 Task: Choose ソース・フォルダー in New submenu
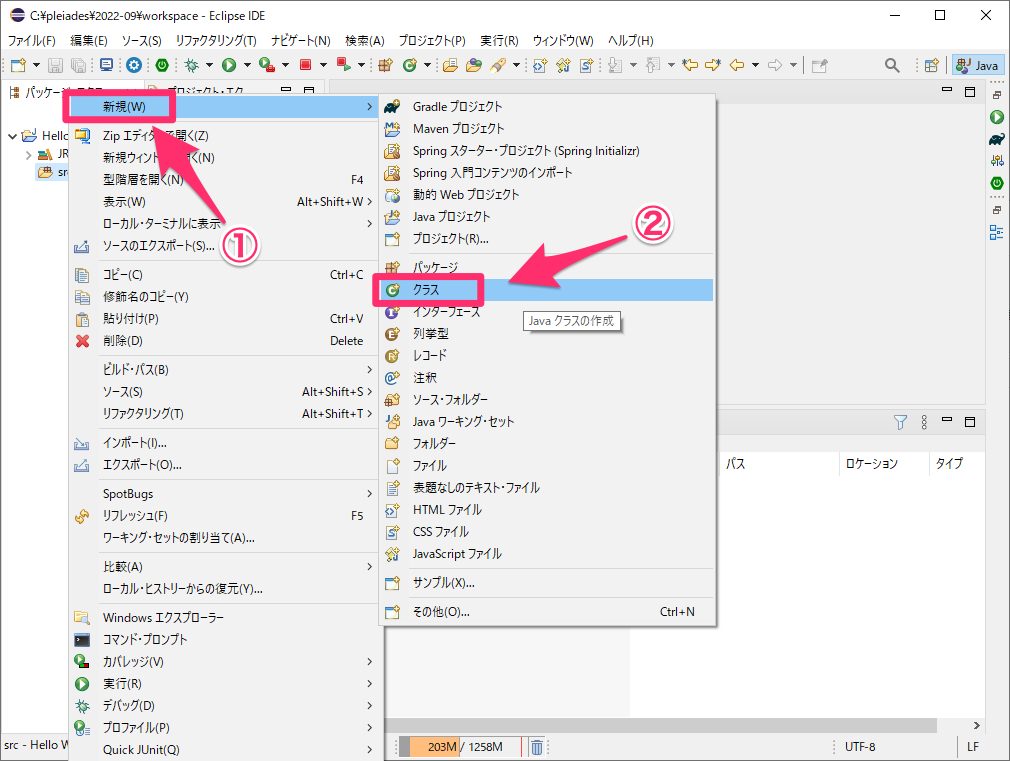coord(548,400)
